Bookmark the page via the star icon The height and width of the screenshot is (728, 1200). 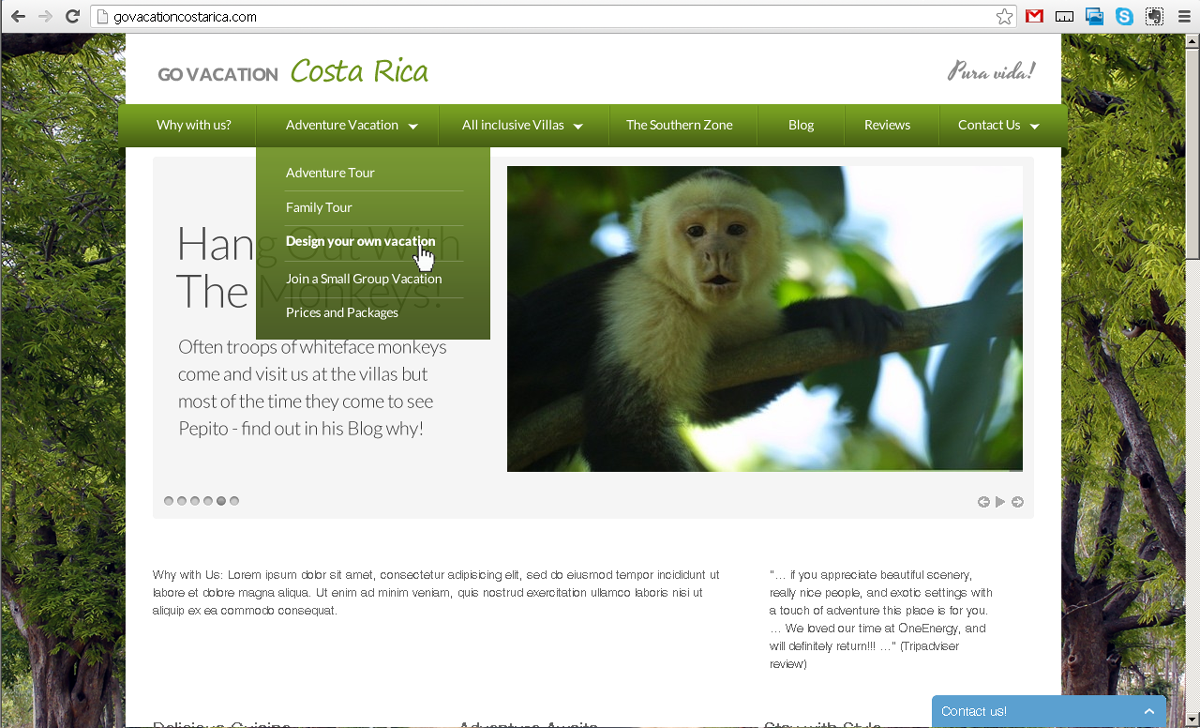click(1002, 15)
